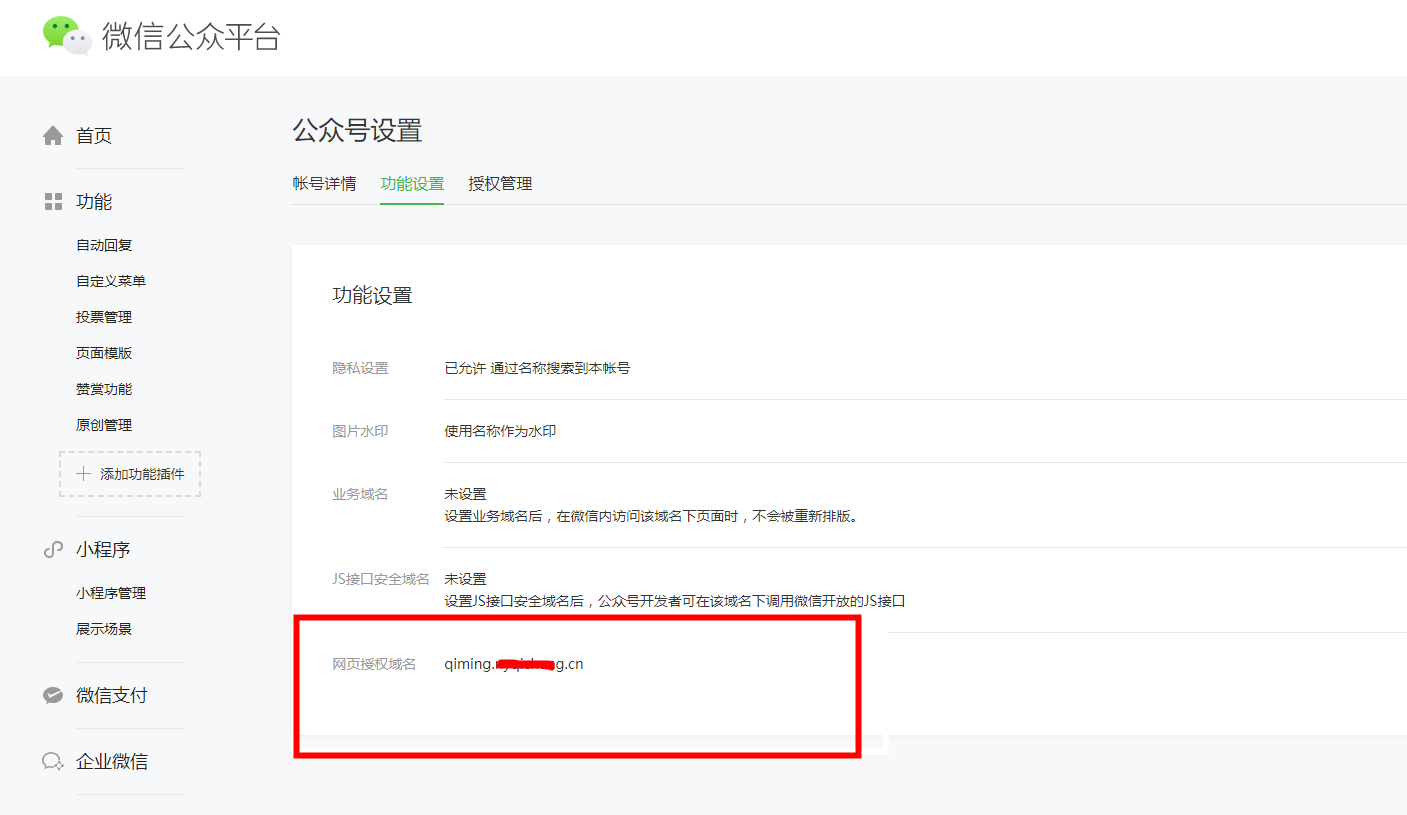Click the WeChat logo icon
Screen dimensions: 1407x815
coord(67,35)
